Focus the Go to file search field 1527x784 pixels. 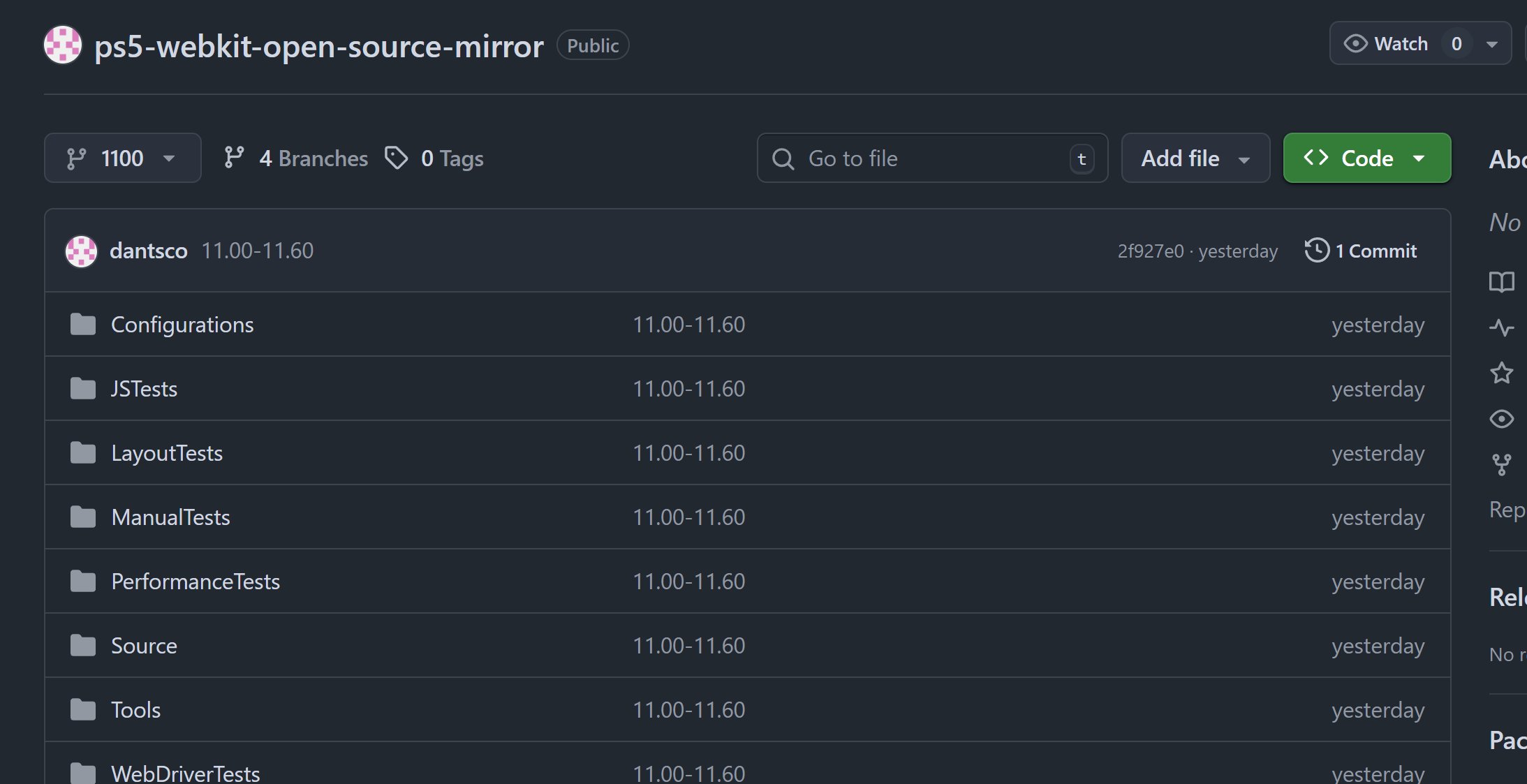[933, 158]
